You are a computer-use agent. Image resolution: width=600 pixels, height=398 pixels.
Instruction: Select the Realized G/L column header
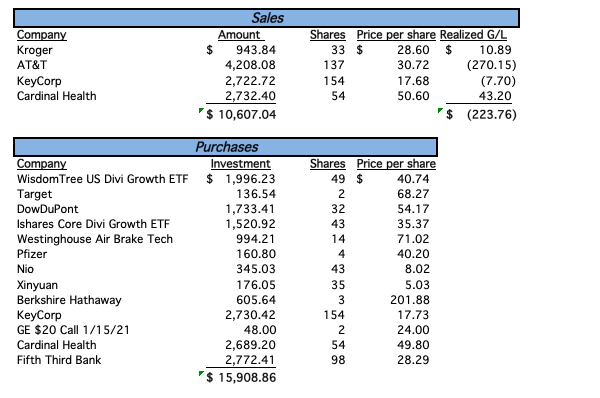click(x=473, y=35)
